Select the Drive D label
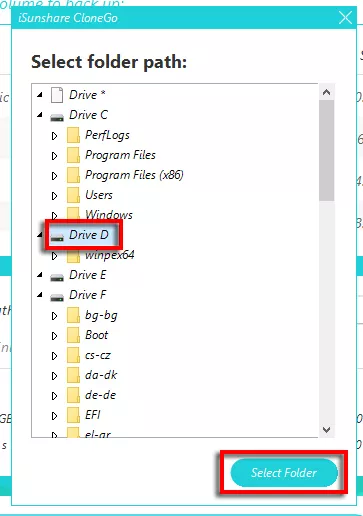Screen dimensions: 363x516 89,235
